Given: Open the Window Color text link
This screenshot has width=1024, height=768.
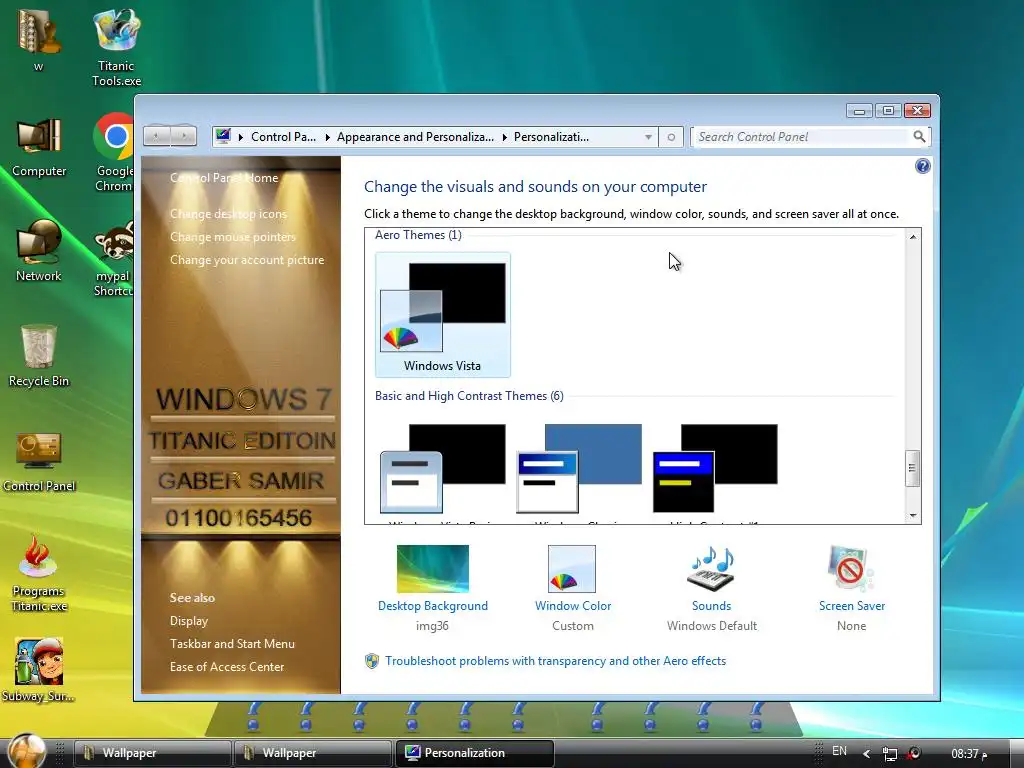Looking at the screenshot, I should click(x=573, y=605).
